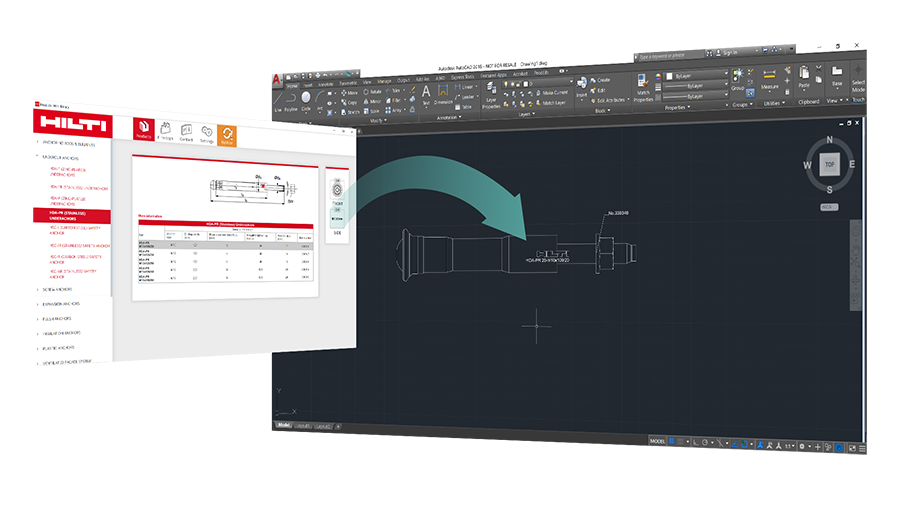Click the Make Current layer button
The height and width of the screenshot is (506, 900).
pyautogui.click(x=552, y=92)
